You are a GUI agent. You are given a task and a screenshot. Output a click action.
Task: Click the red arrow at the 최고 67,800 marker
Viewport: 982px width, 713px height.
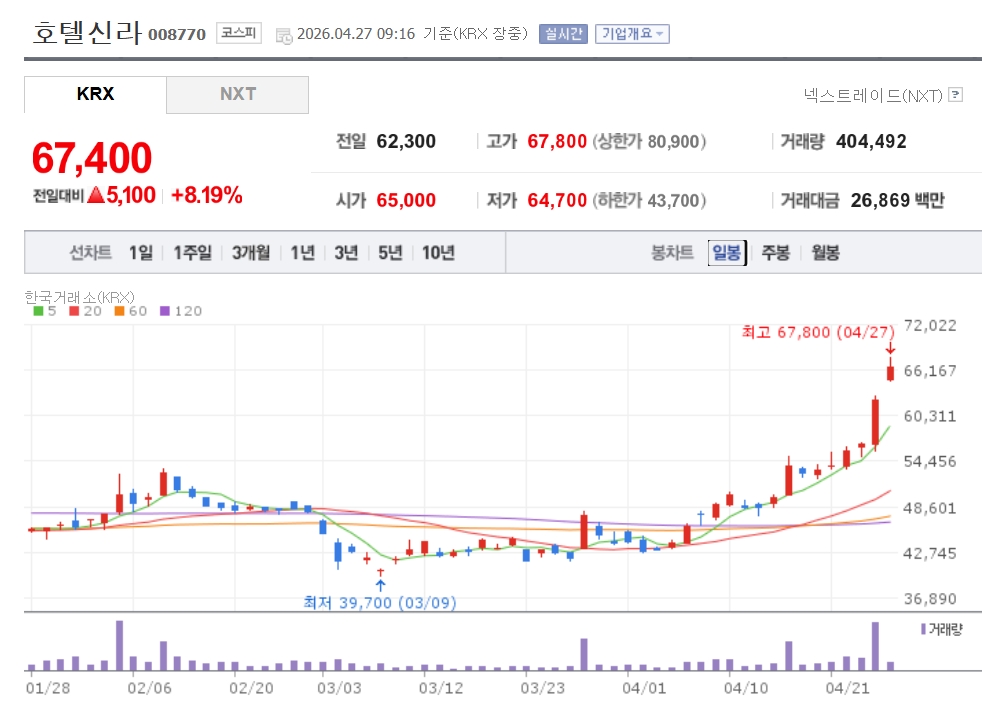click(890, 349)
